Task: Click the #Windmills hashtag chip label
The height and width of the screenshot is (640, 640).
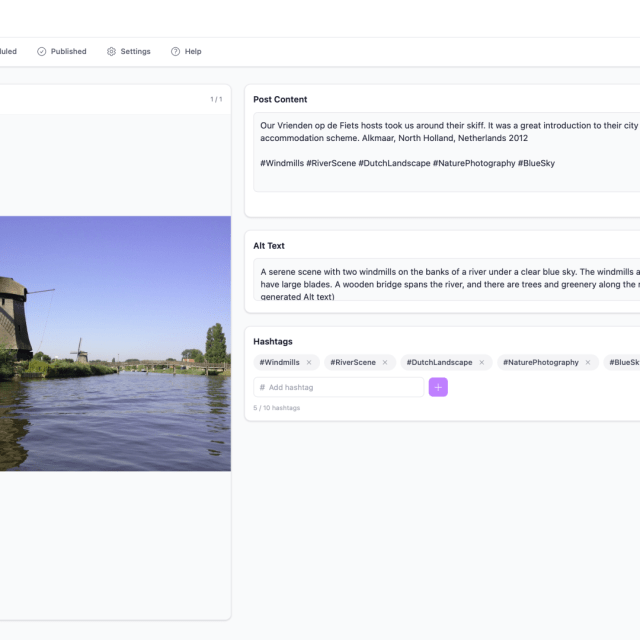Action: [279, 362]
